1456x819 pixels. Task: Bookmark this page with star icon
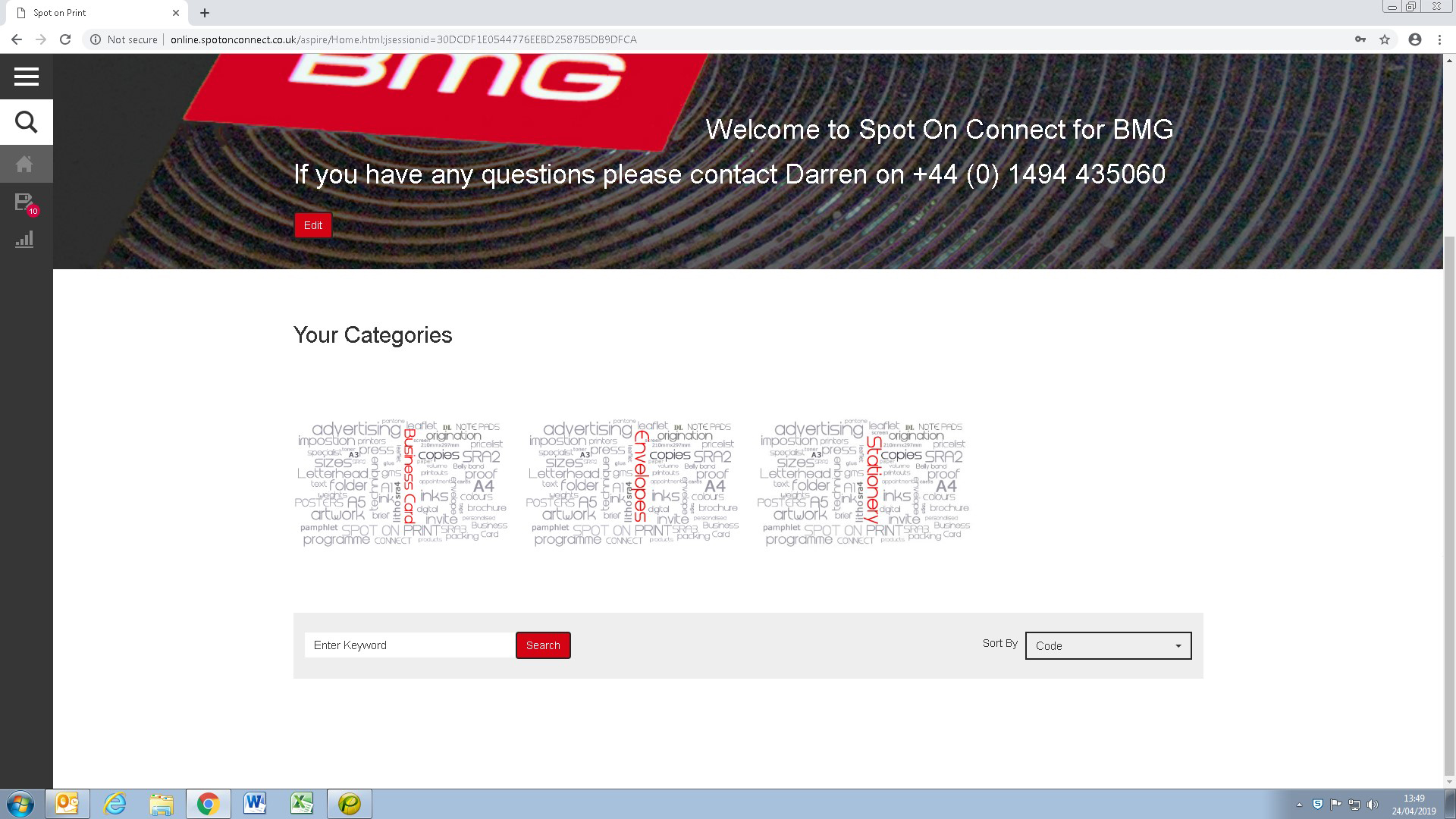point(1385,39)
